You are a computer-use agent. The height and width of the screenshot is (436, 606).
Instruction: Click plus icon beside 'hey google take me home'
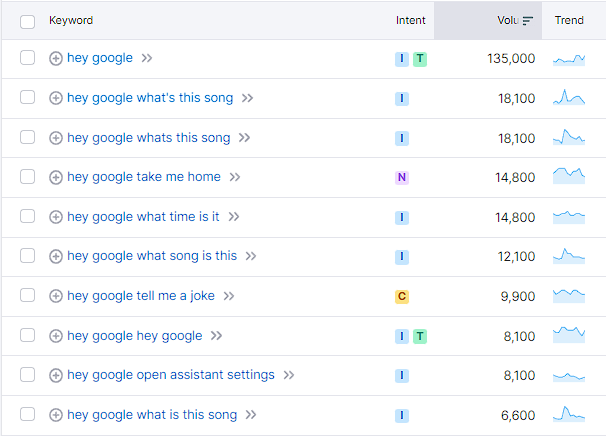tap(56, 177)
